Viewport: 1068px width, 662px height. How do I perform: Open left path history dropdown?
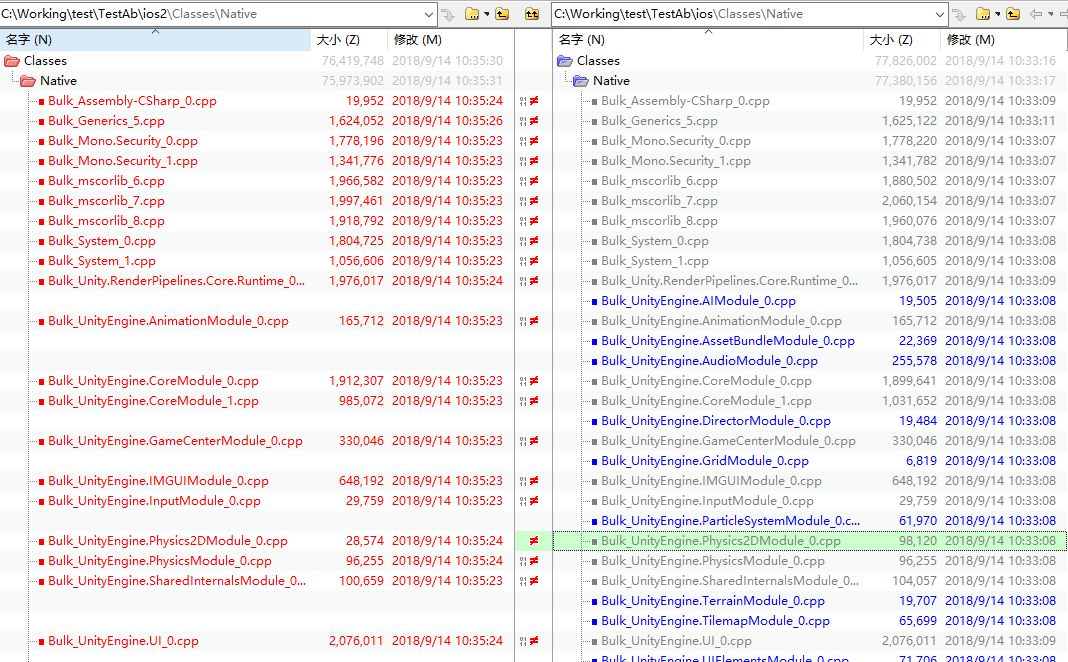[428, 14]
